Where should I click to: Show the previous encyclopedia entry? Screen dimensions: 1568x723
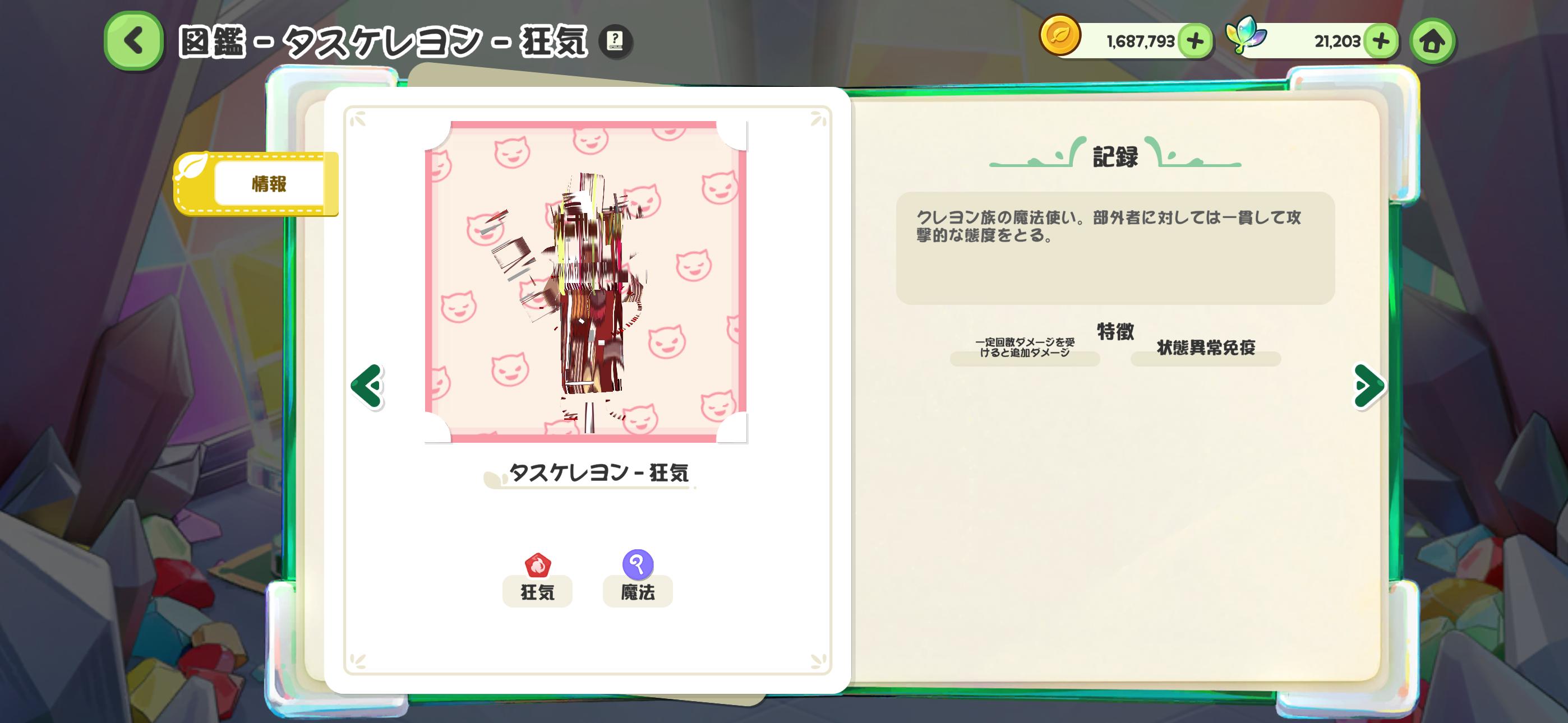click(367, 386)
